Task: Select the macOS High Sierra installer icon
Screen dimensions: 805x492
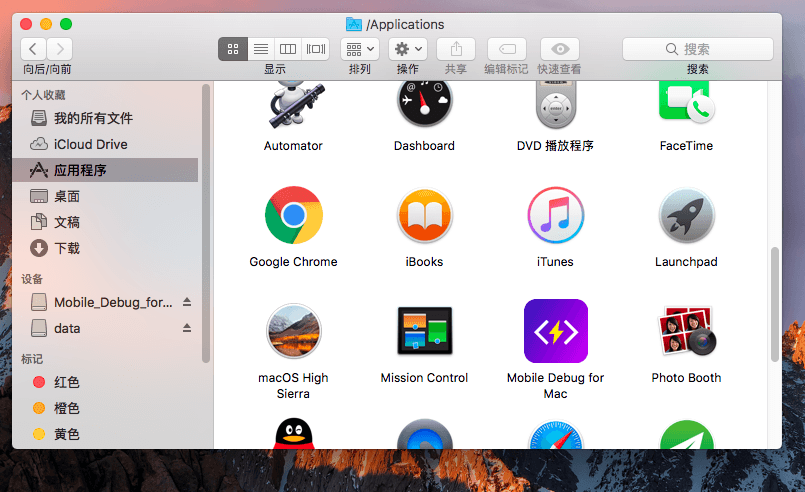Action: click(294, 331)
